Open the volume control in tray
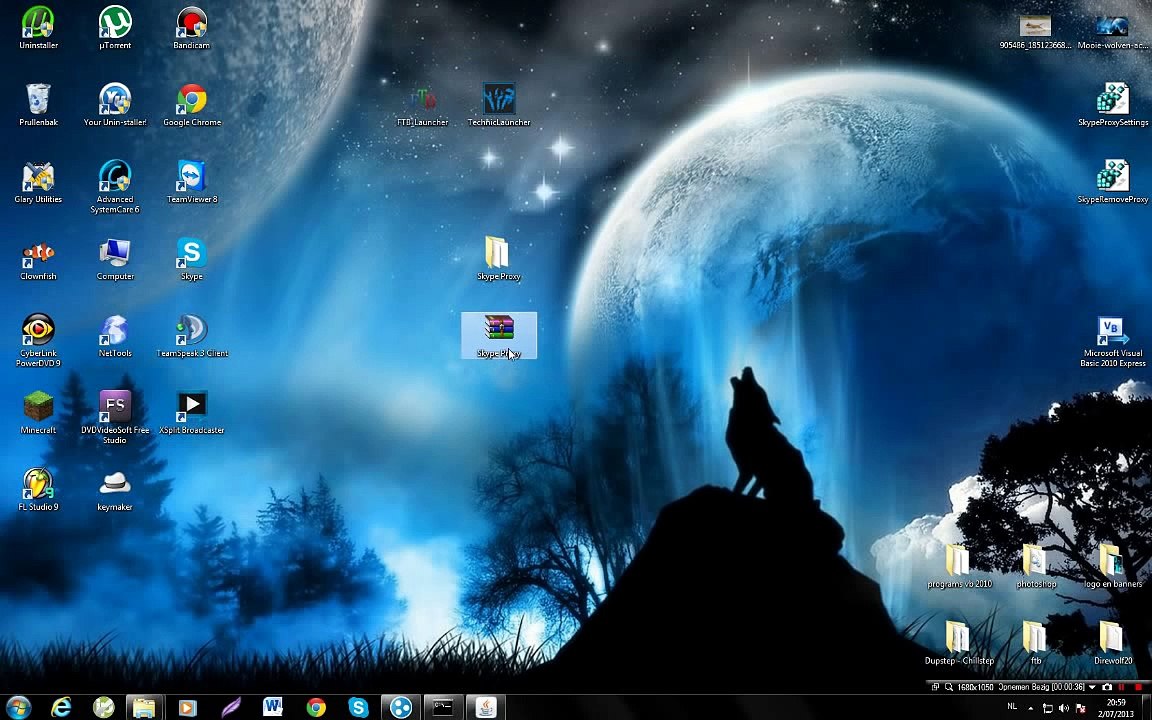 pyautogui.click(x=1064, y=708)
